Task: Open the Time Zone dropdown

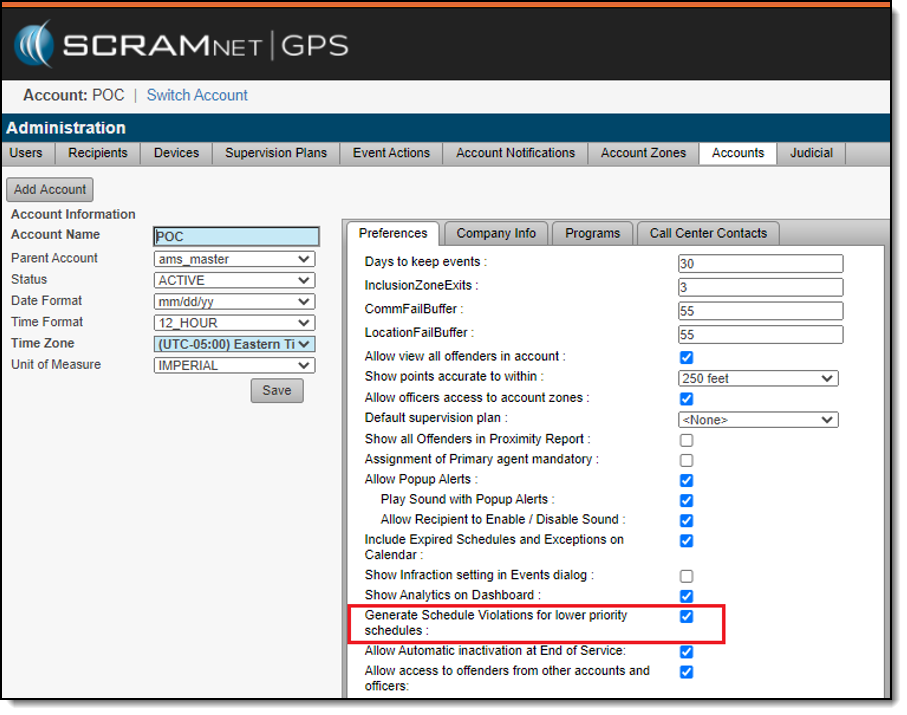Action: click(x=236, y=344)
